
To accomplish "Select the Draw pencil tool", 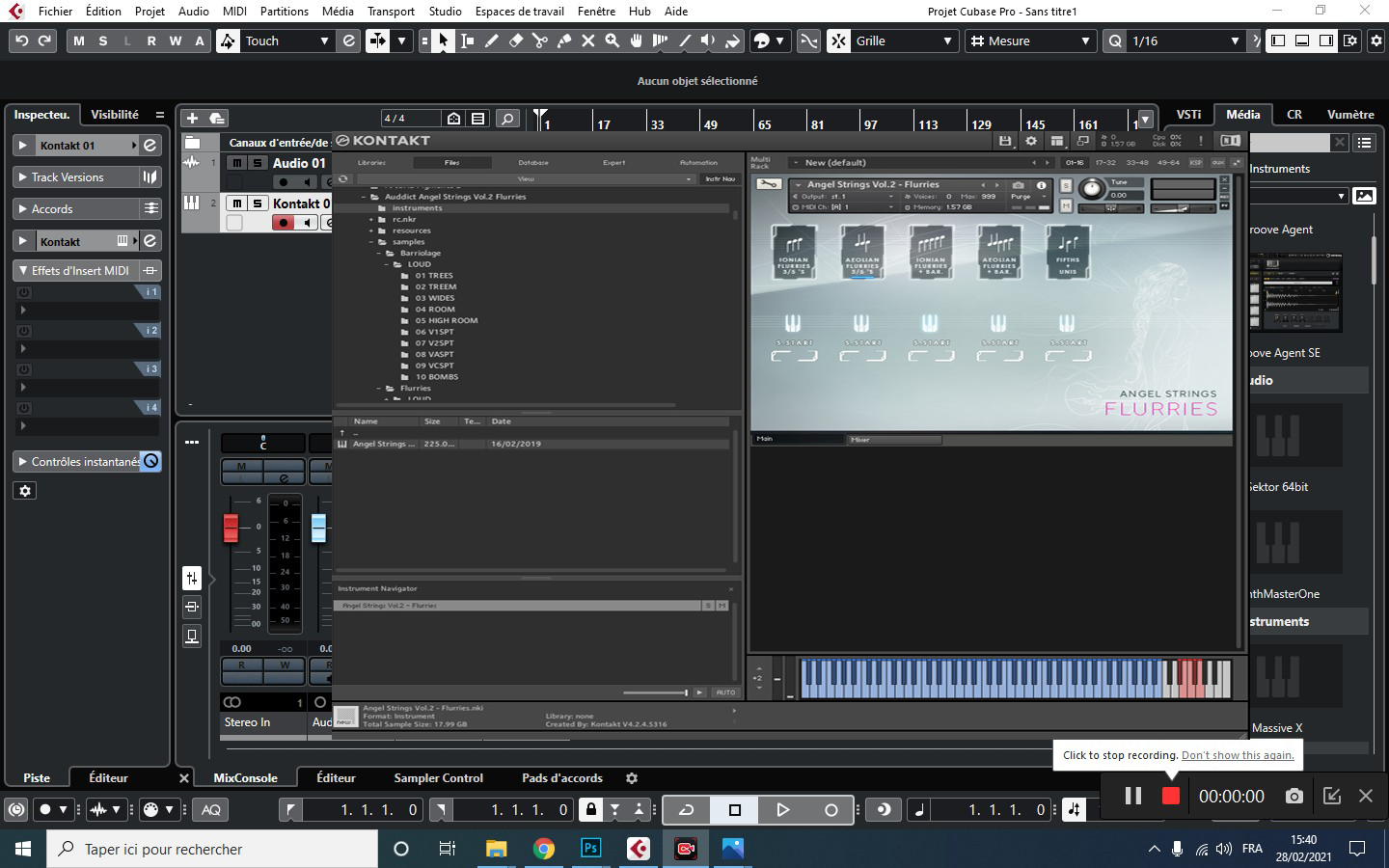I will pyautogui.click(x=491, y=41).
